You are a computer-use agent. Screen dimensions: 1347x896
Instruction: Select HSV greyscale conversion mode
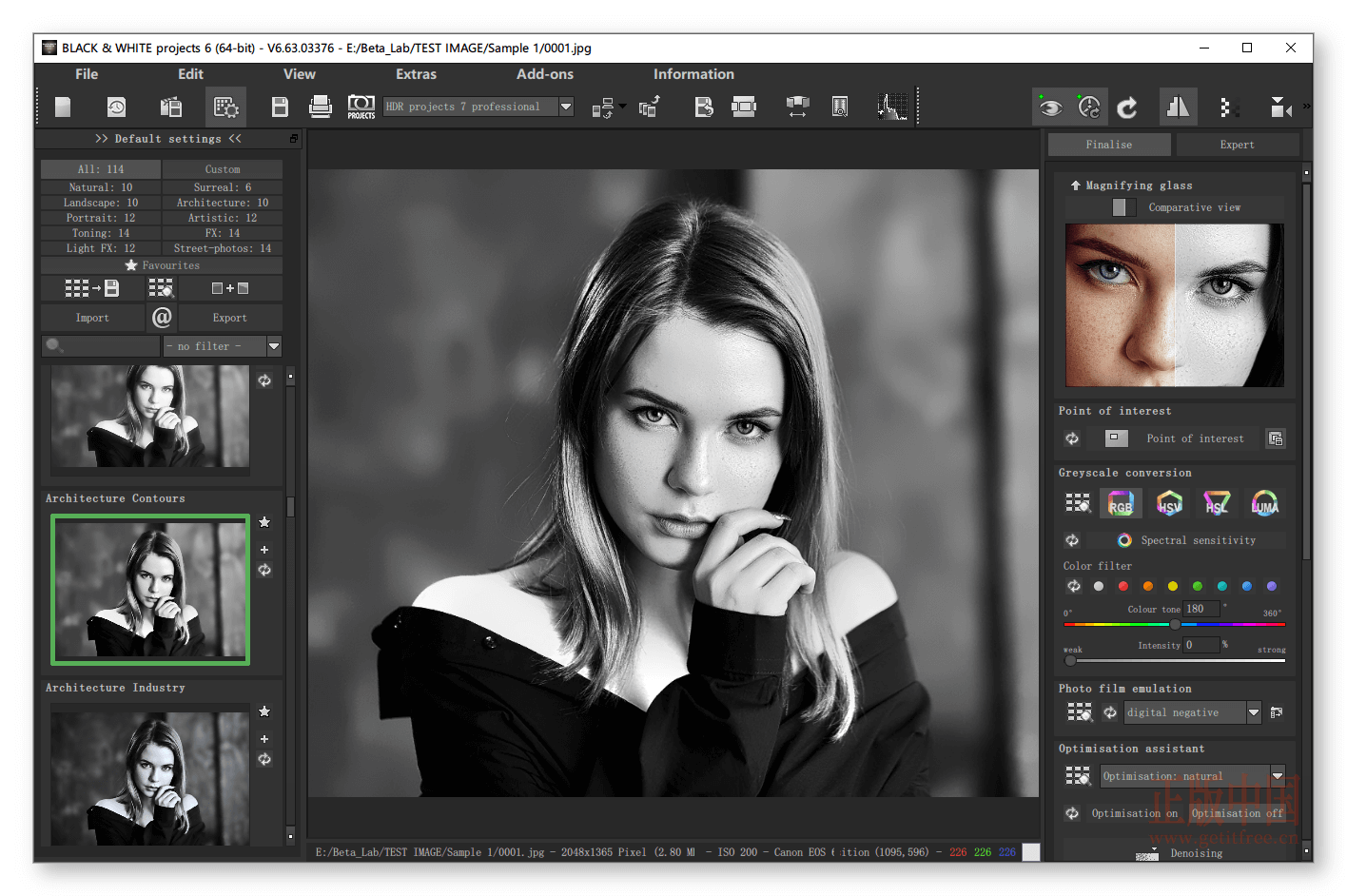point(1169,504)
